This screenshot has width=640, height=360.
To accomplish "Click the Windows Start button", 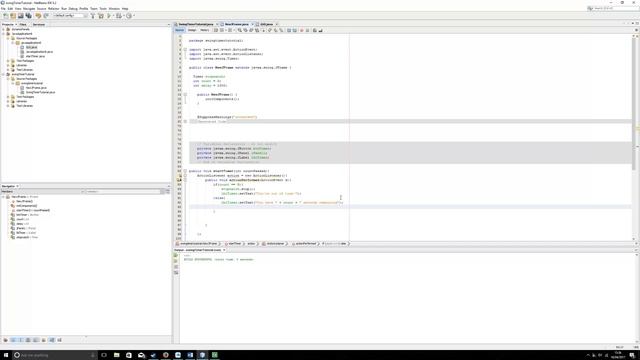I will [x=6, y=355].
